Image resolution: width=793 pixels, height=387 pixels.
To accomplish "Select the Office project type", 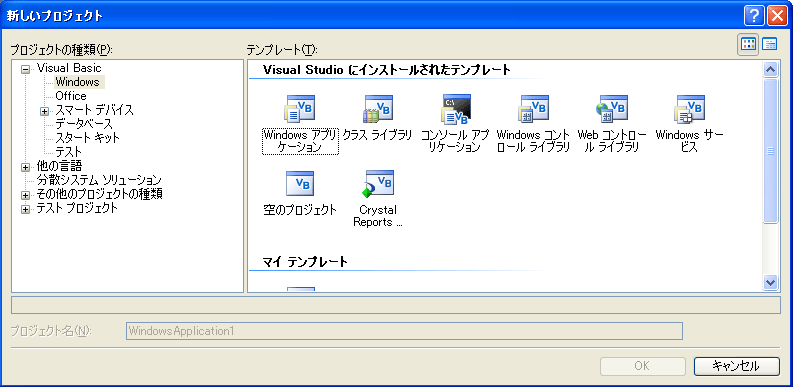I will pos(71,96).
